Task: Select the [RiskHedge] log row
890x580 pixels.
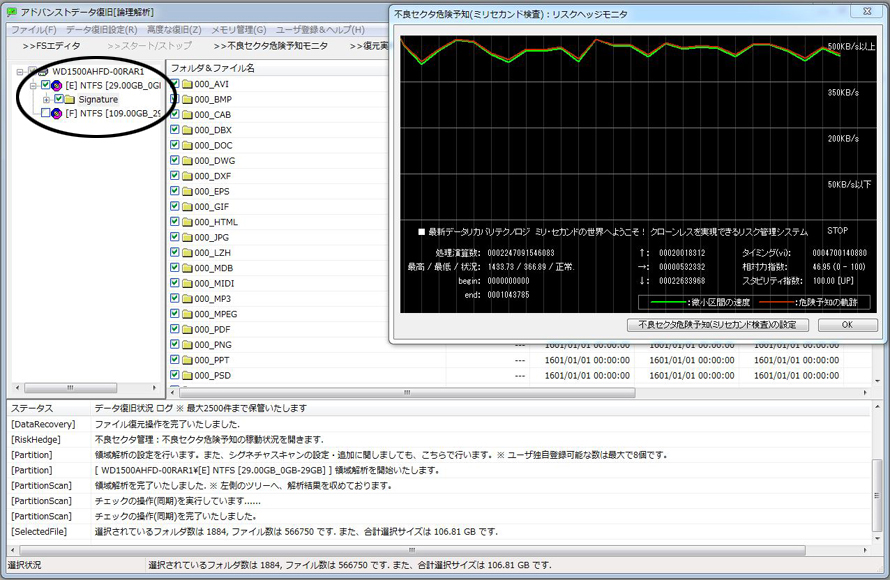Action: pos(440,440)
